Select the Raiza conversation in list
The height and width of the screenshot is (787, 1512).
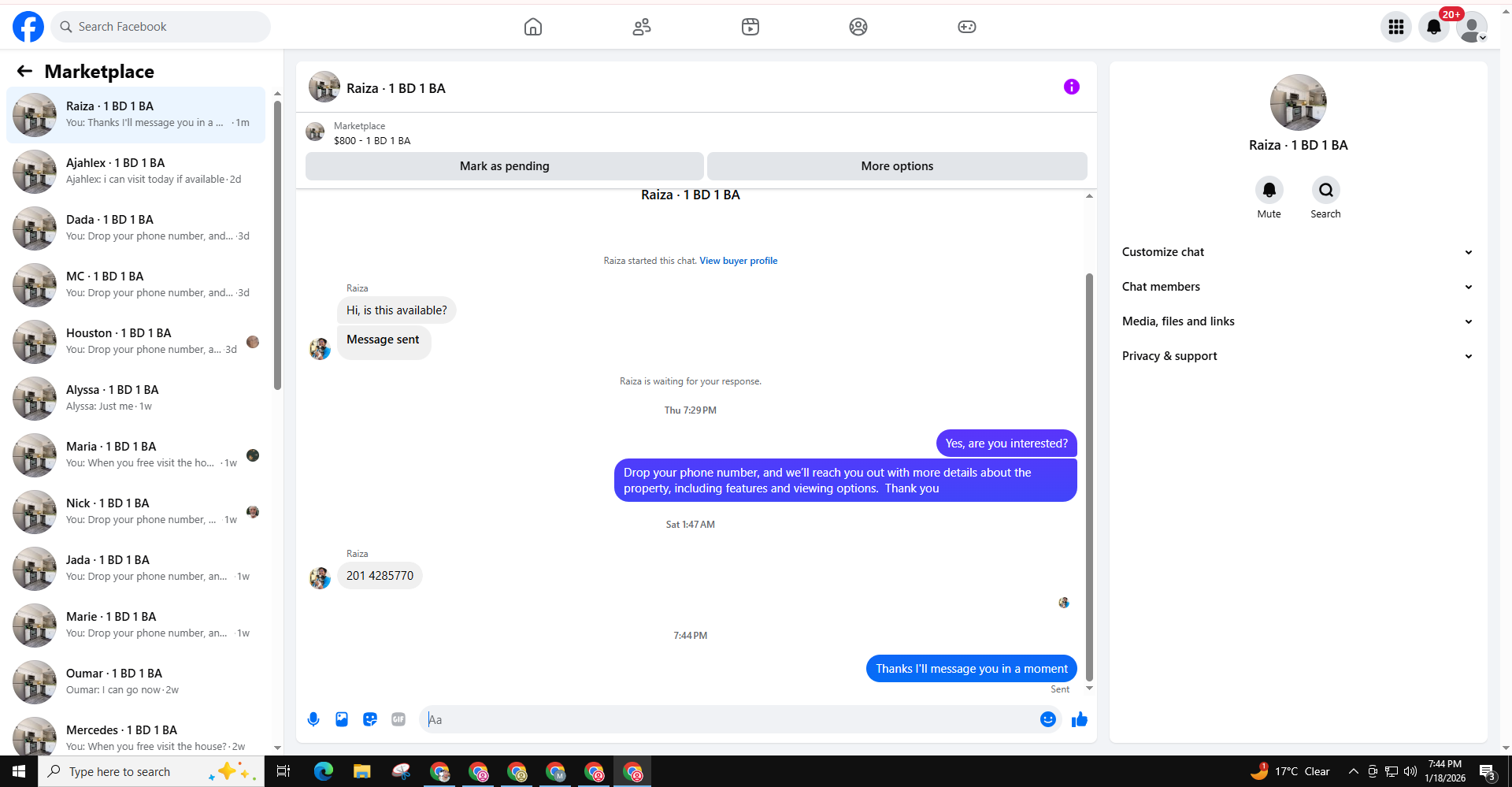(x=136, y=115)
